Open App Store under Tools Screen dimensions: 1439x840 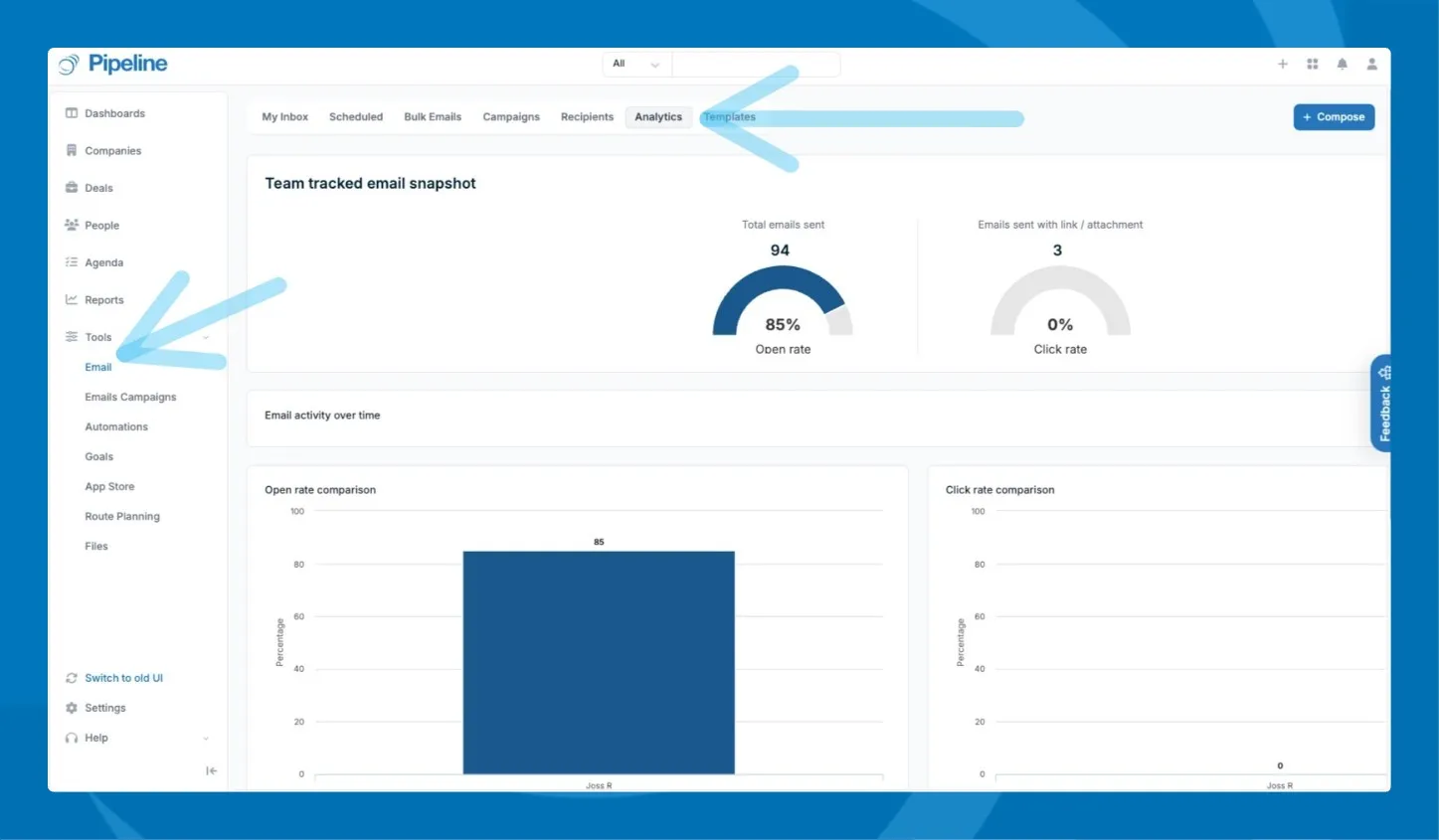click(x=109, y=486)
